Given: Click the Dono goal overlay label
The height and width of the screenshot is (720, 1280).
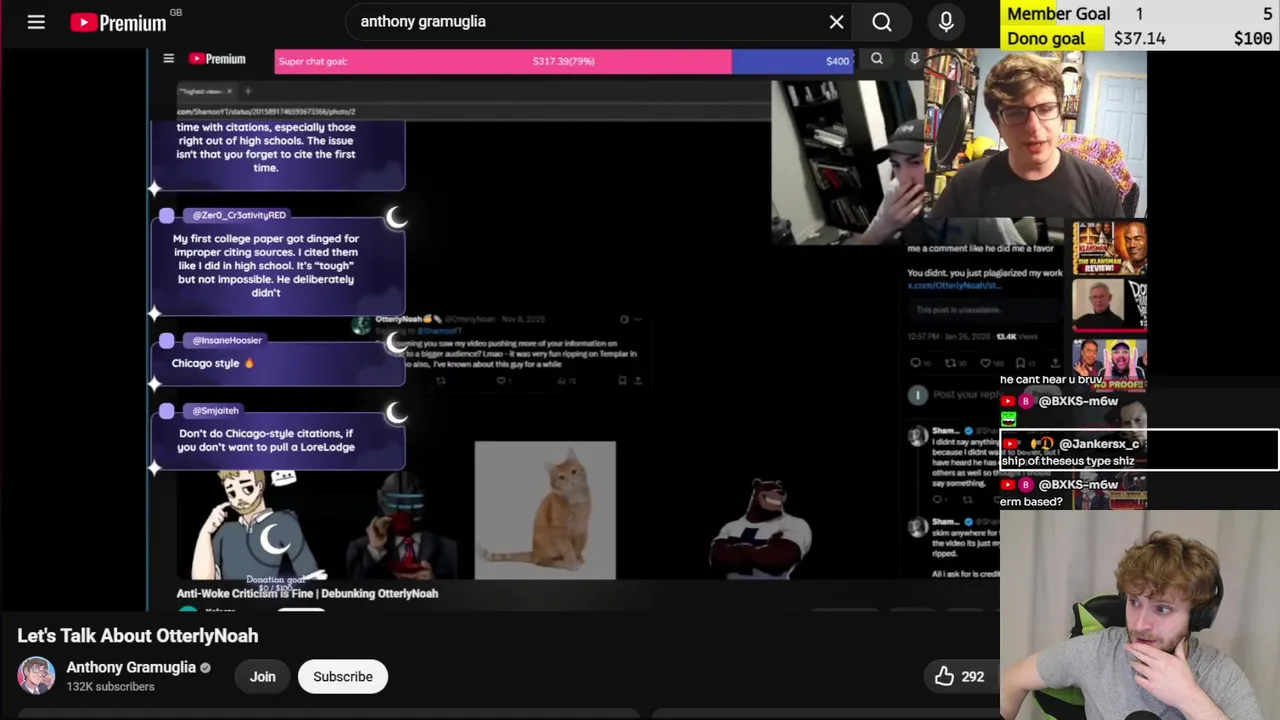Looking at the screenshot, I should click(1046, 38).
